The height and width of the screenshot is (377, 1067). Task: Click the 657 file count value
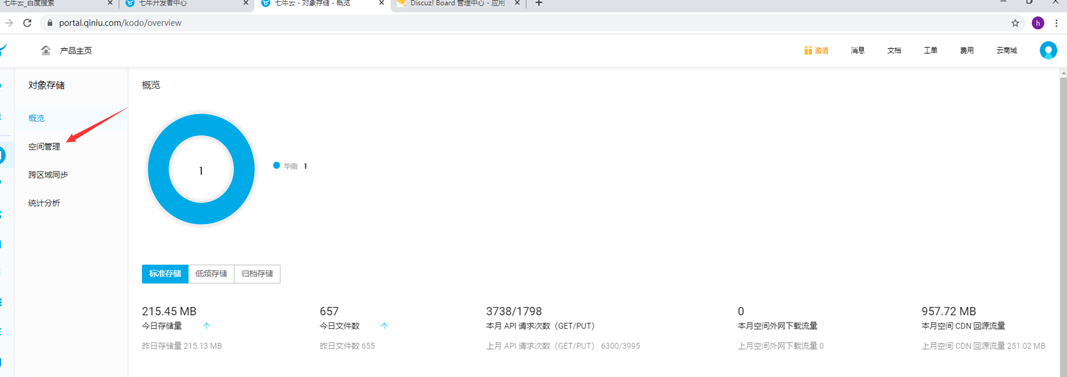[x=329, y=311]
